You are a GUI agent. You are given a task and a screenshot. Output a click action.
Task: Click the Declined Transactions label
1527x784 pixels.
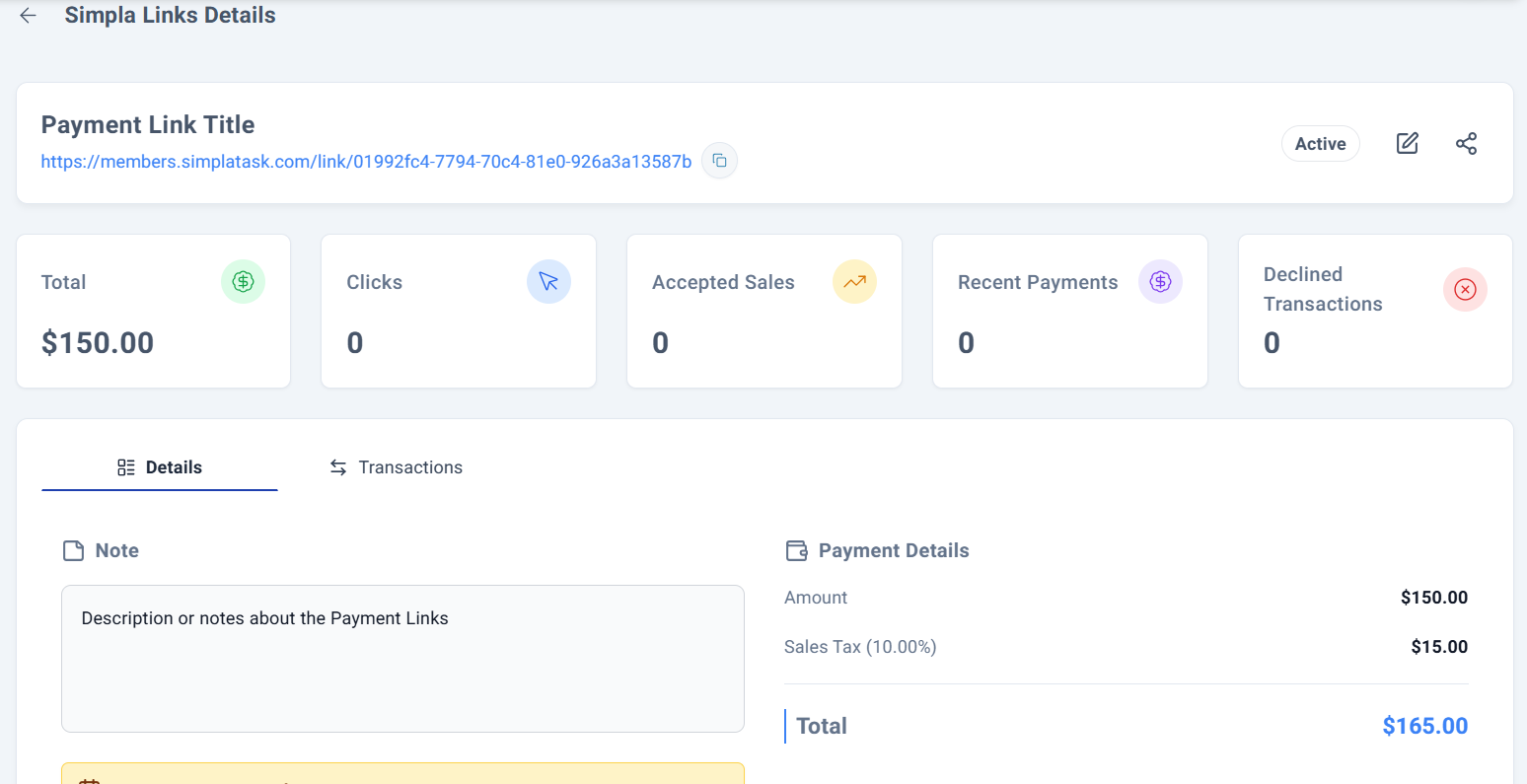(x=1323, y=289)
